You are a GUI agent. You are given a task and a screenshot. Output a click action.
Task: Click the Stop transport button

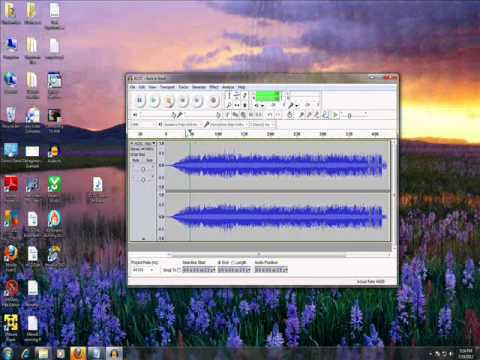(169, 100)
